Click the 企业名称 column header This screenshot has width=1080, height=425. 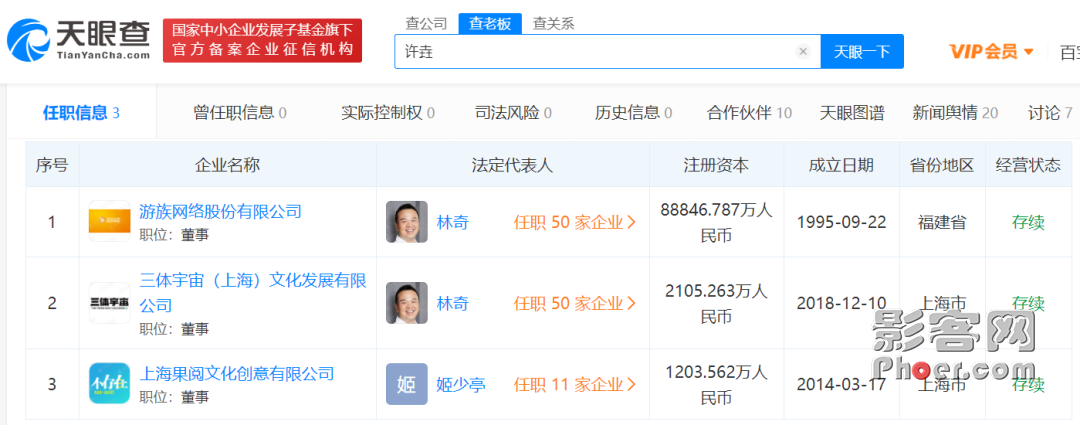[227, 165]
